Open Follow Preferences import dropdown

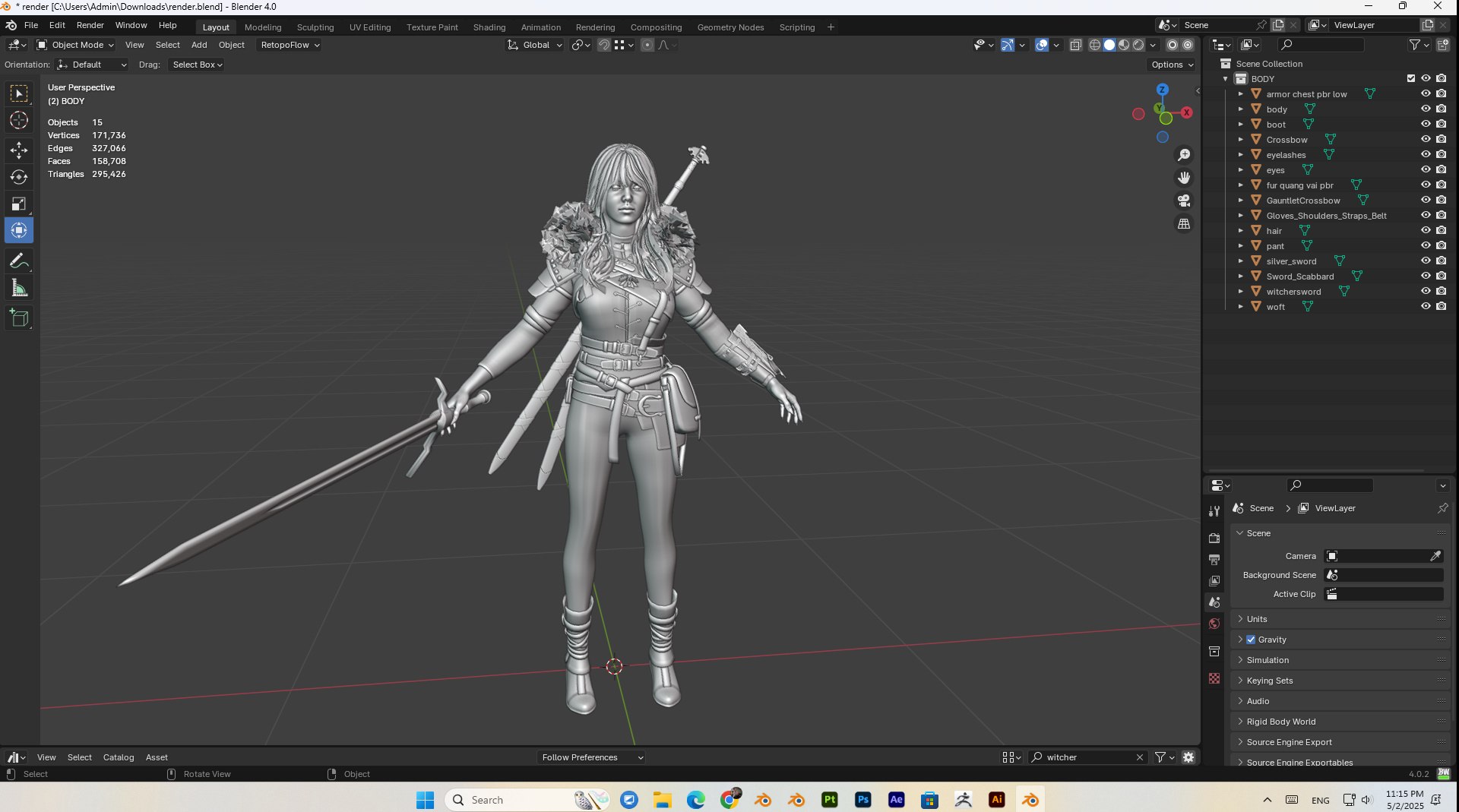point(591,757)
